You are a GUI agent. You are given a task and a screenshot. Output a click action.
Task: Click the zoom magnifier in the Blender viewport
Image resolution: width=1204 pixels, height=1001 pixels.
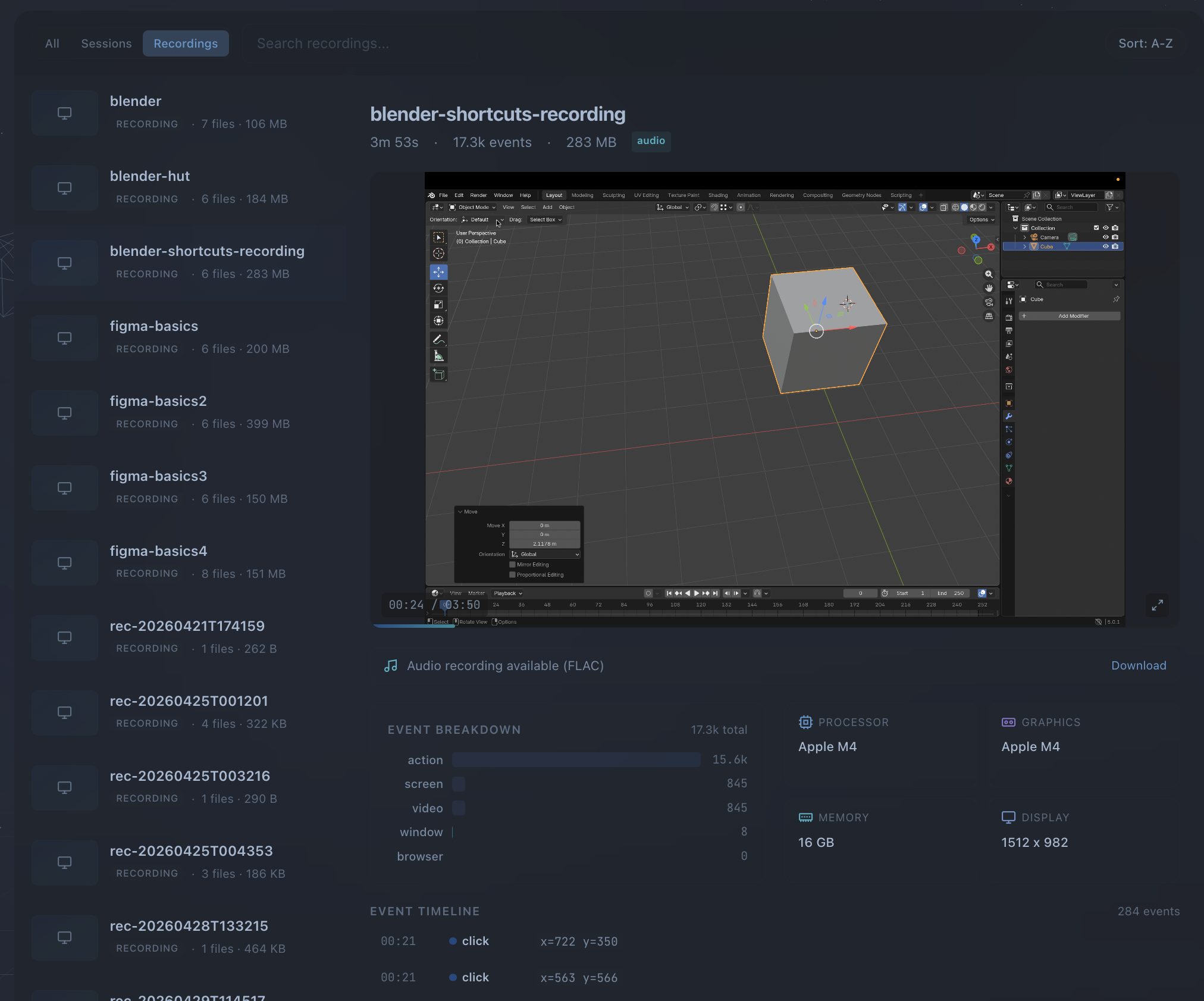pyautogui.click(x=989, y=274)
